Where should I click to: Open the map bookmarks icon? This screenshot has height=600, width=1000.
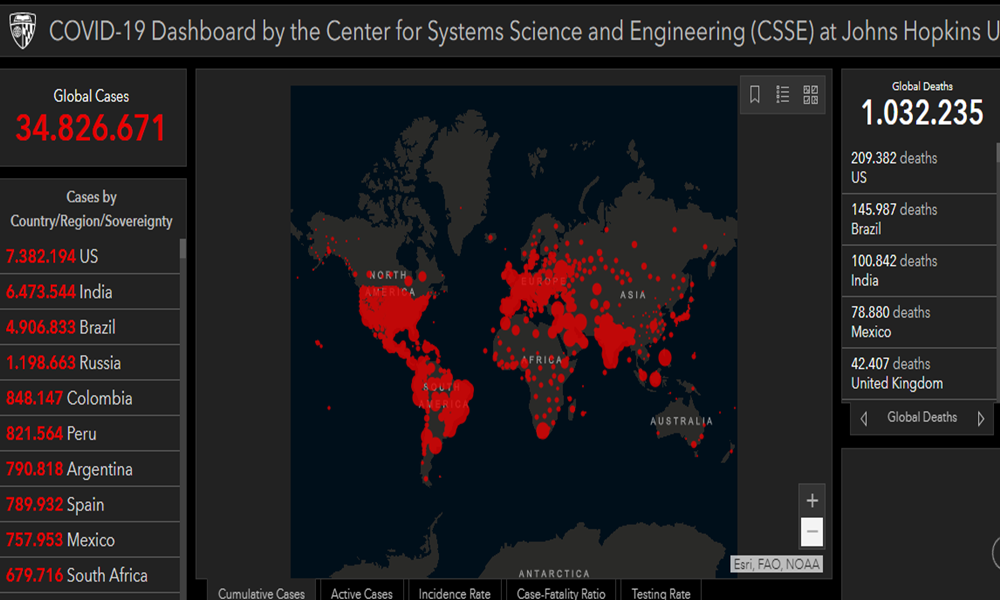point(755,95)
